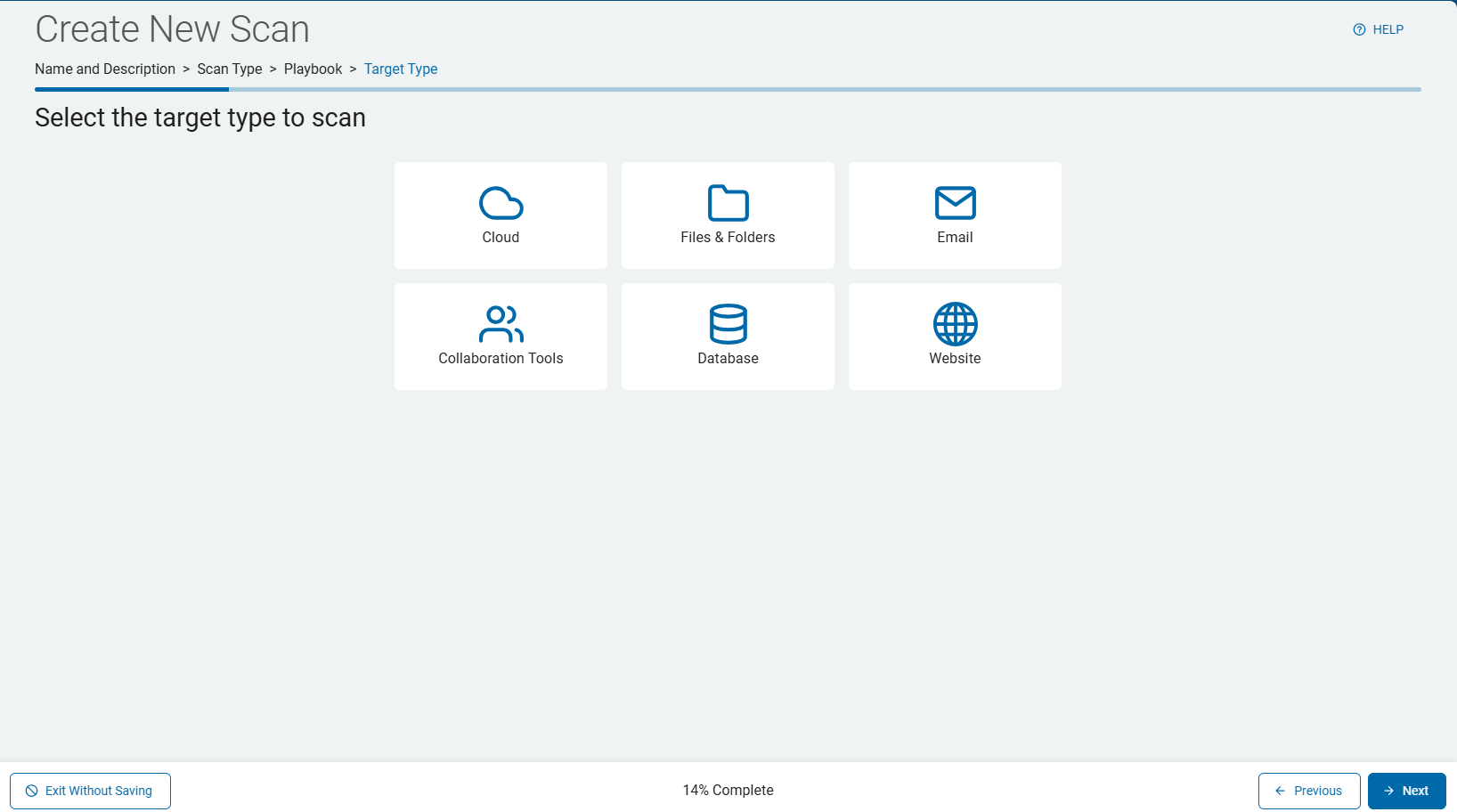Click the Exit Without Saving label
Image resolution: width=1457 pixels, height=812 pixels.
[x=99, y=791]
